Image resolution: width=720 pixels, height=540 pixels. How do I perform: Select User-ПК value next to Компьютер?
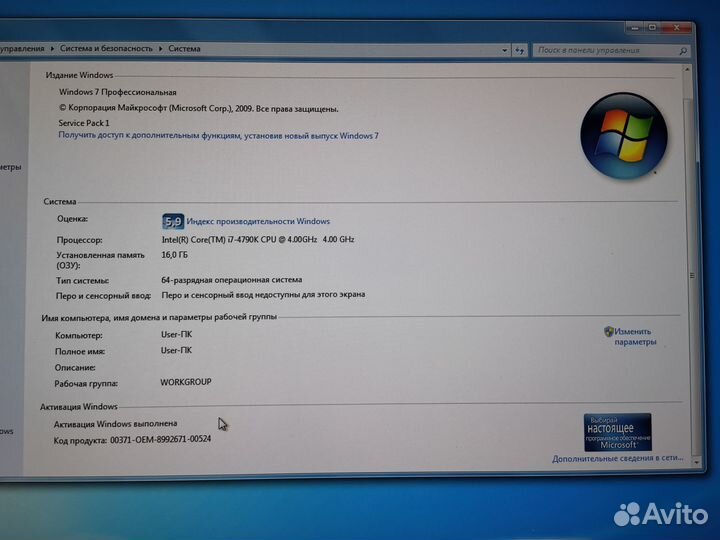pyautogui.click(x=176, y=334)
